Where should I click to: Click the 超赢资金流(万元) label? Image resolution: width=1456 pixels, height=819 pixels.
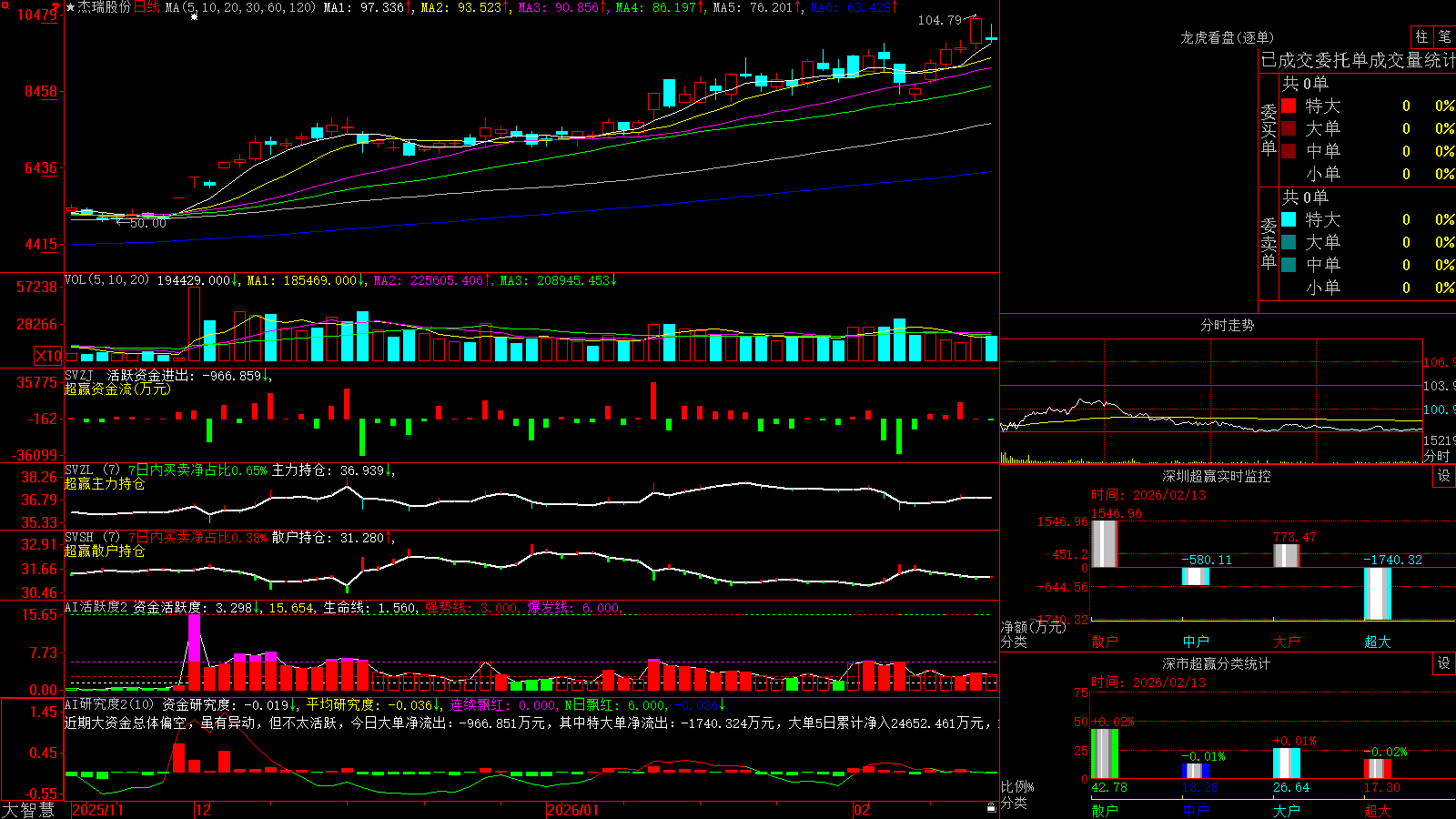coord(117,389)
